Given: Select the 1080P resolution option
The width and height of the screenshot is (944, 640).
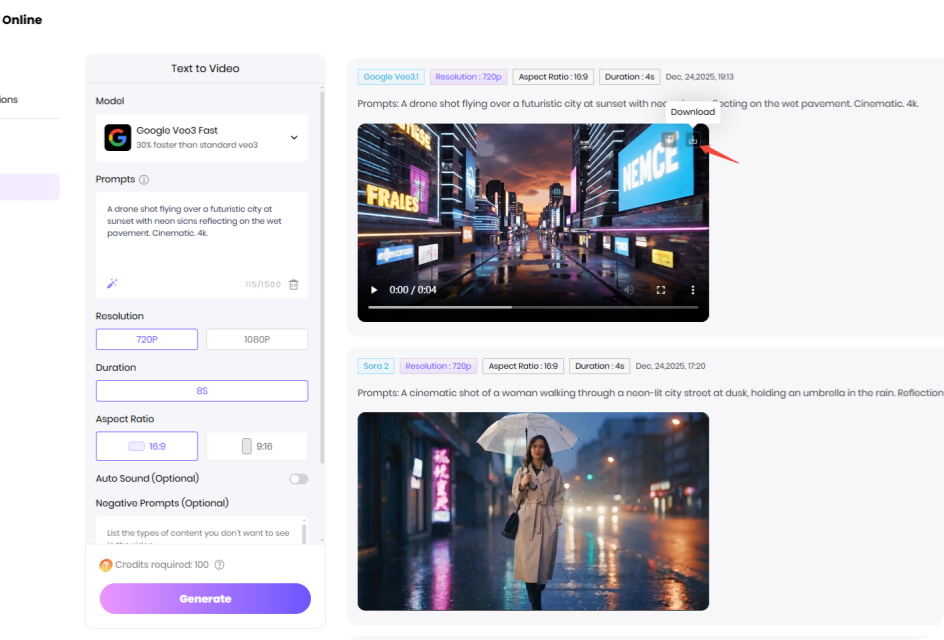Looking at the screenshot, I should [256, 339].
